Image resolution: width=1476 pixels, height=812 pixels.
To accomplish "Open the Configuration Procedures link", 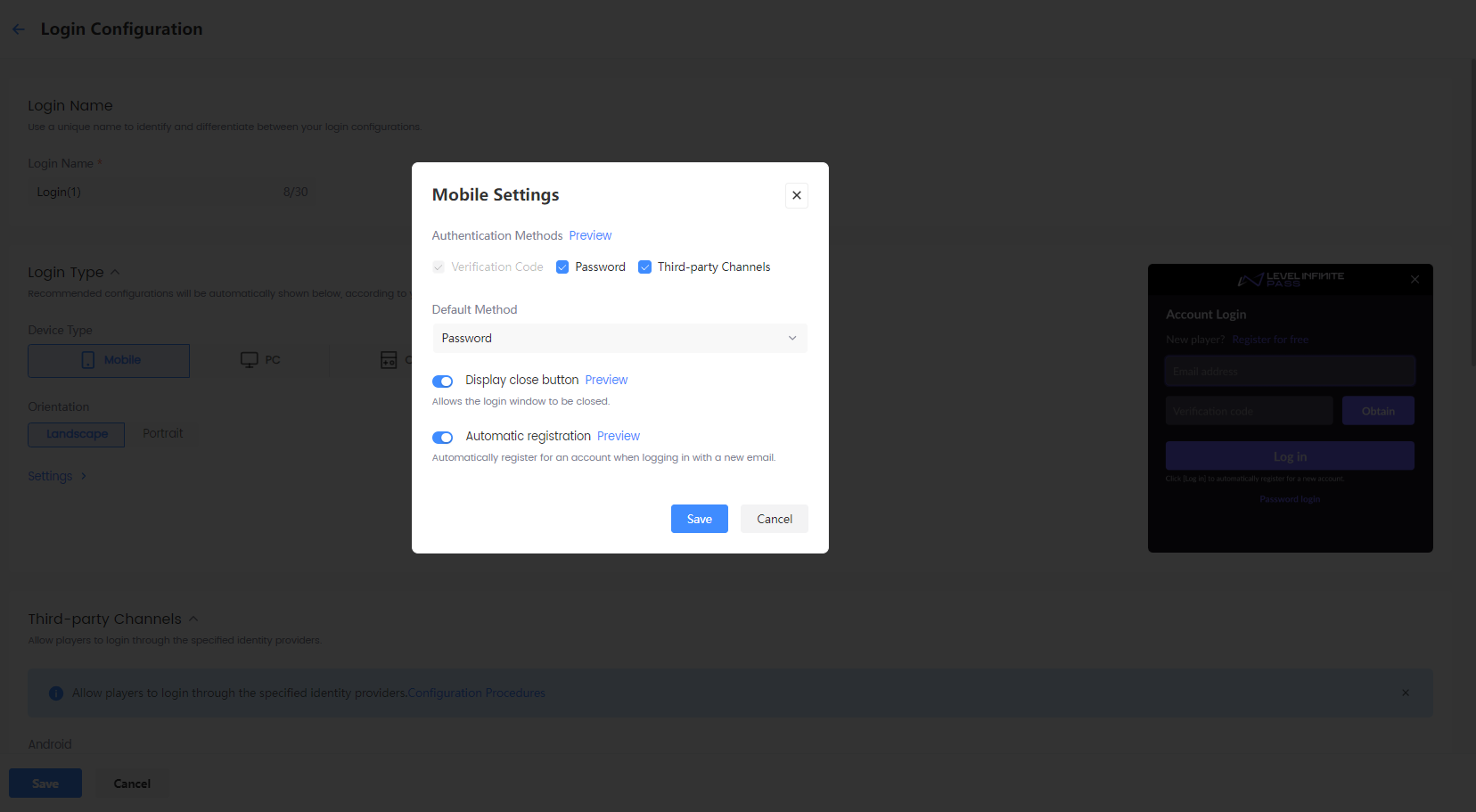I will (x=477, y=693).
